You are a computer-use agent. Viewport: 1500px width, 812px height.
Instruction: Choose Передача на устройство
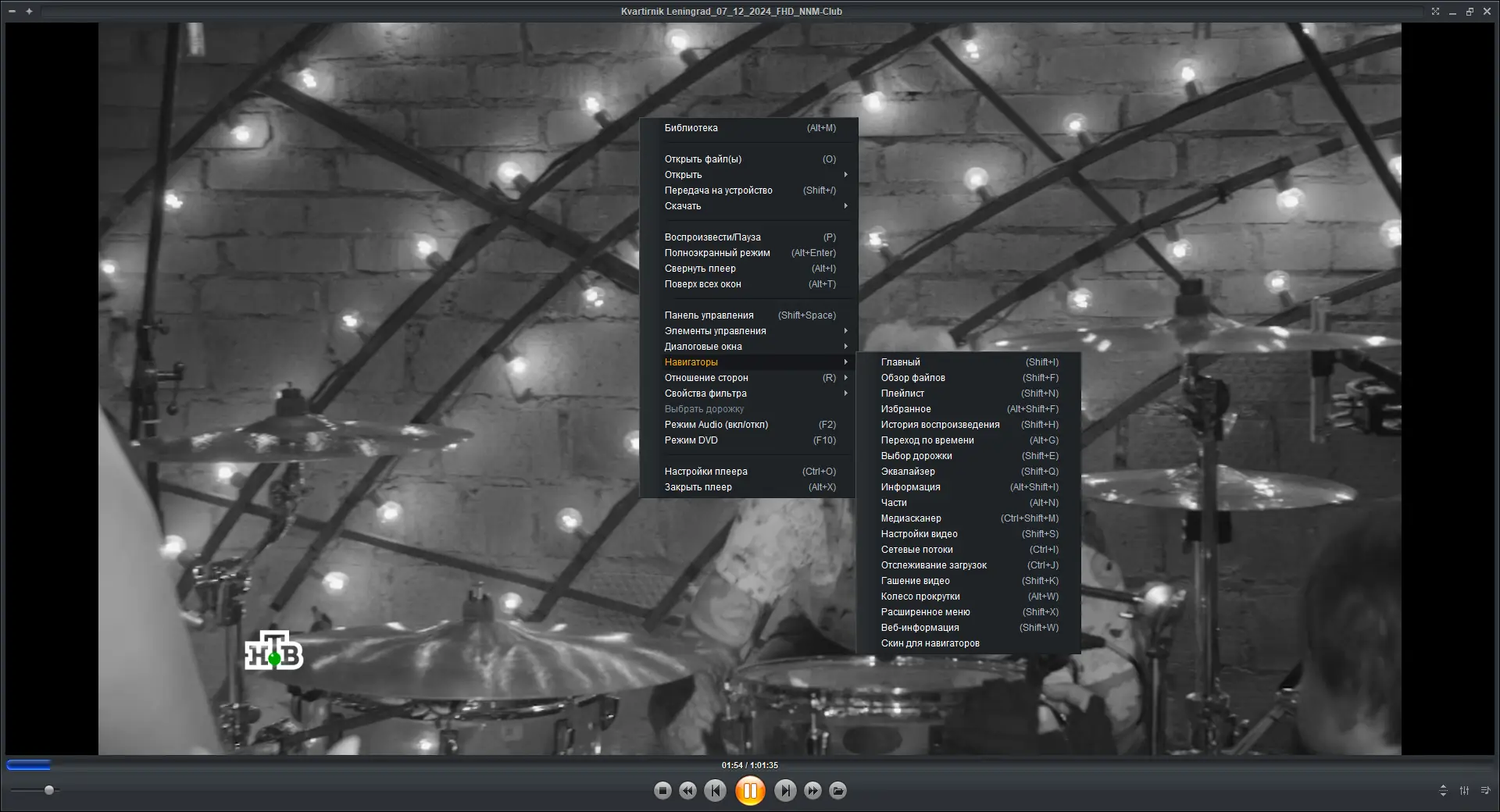pyautogui.click(x=749, y=191)
